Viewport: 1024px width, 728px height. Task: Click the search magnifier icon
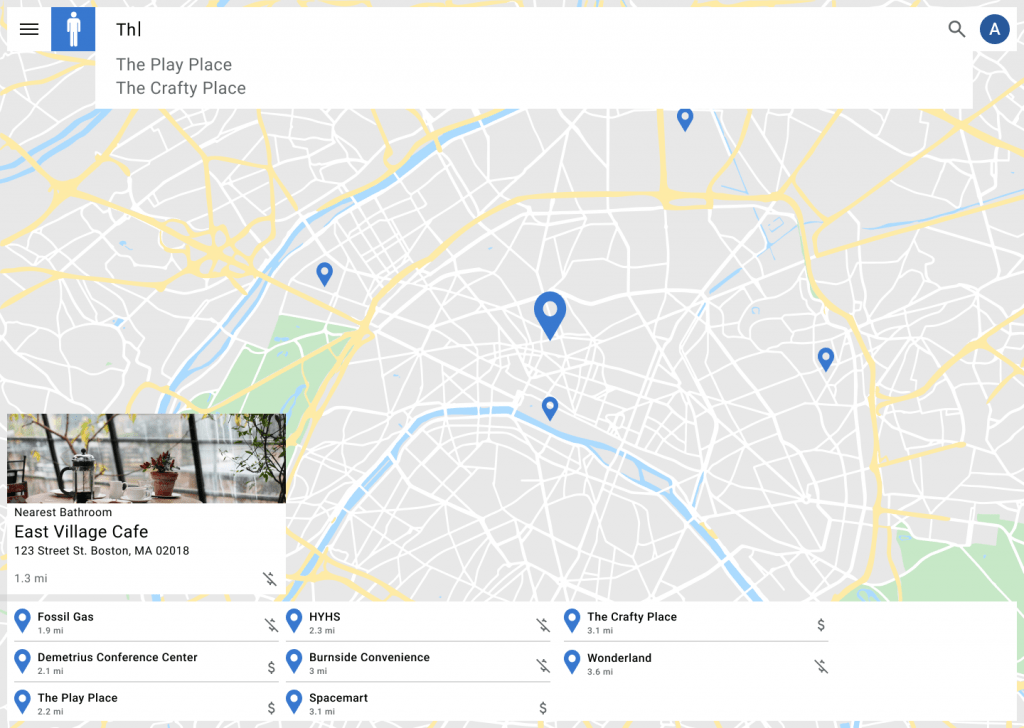[957, 29]
